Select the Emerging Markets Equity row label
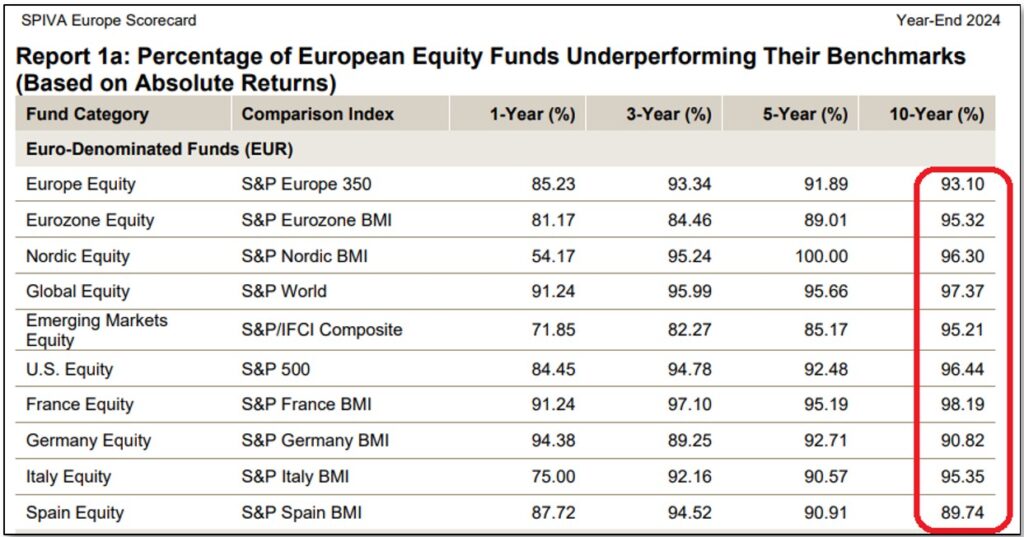Viewport: 1024px width, 537px height. click(x=96, y=329)
